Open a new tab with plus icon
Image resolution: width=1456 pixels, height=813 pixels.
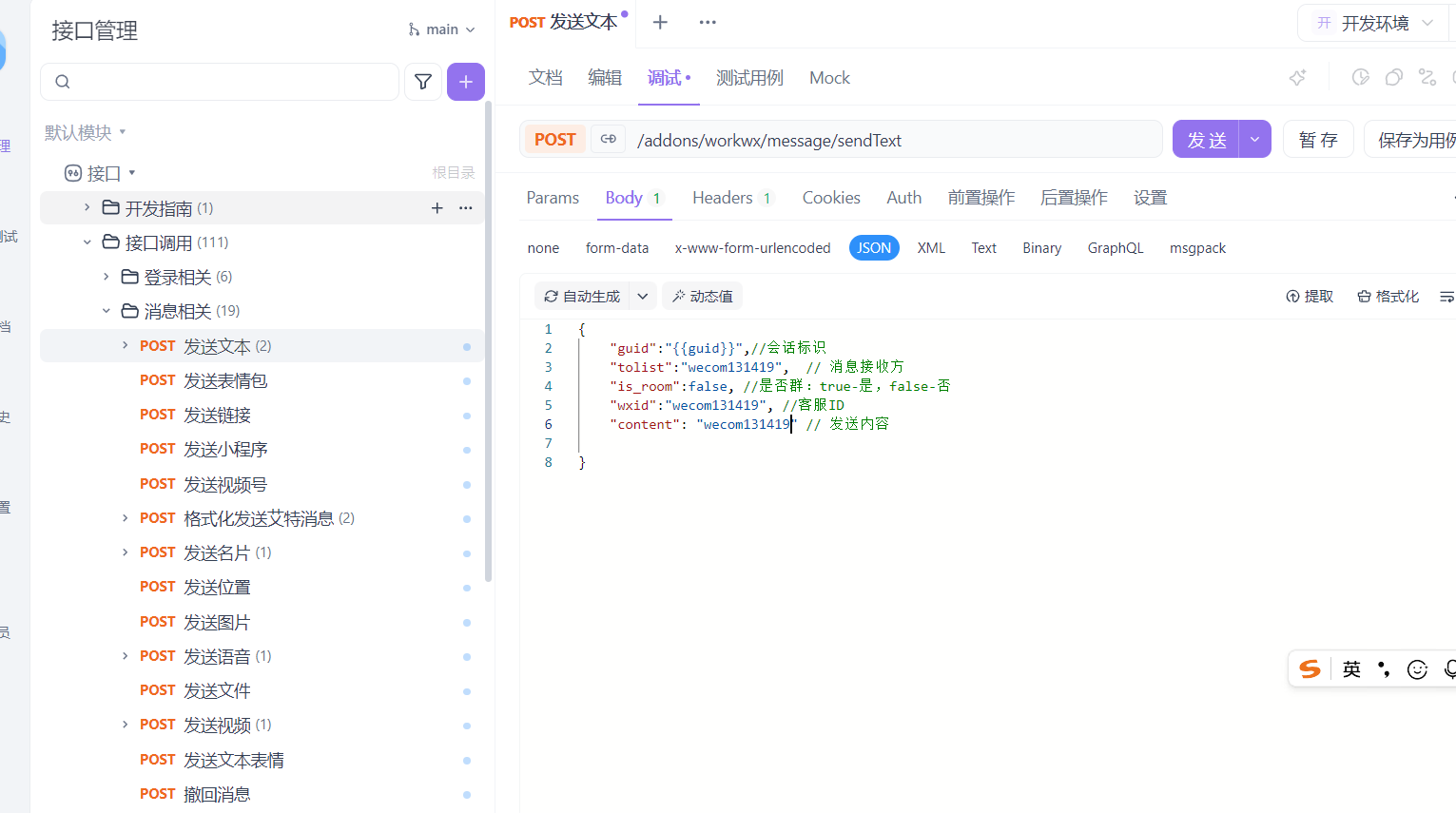point(660,22)
